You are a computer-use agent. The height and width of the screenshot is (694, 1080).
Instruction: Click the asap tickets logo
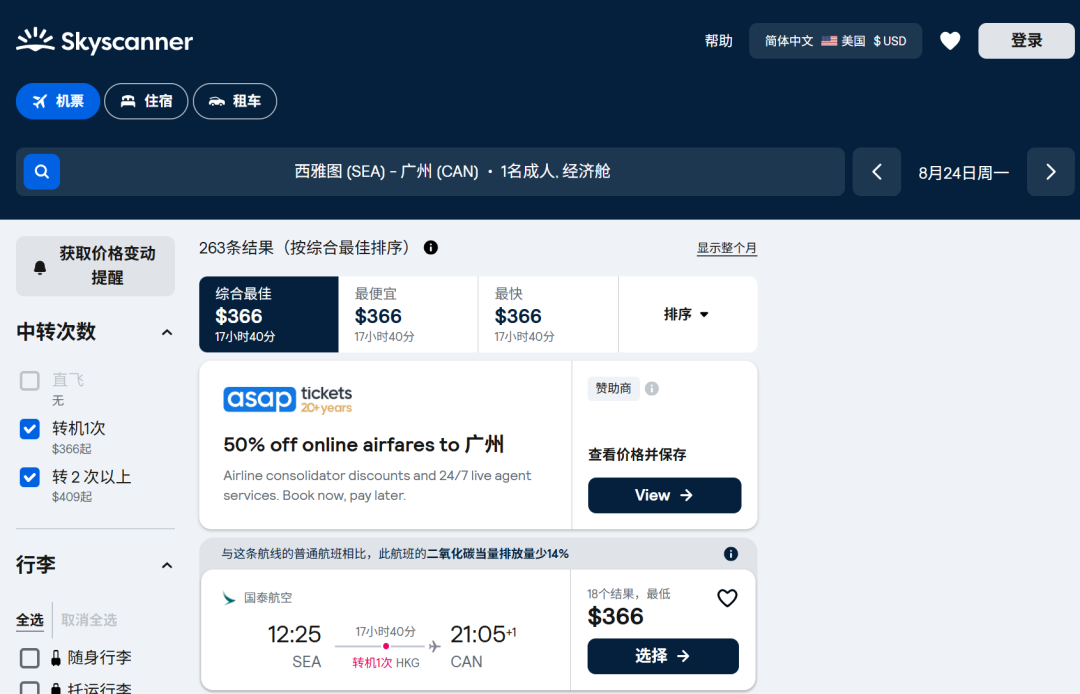click(x=287, y=399)
